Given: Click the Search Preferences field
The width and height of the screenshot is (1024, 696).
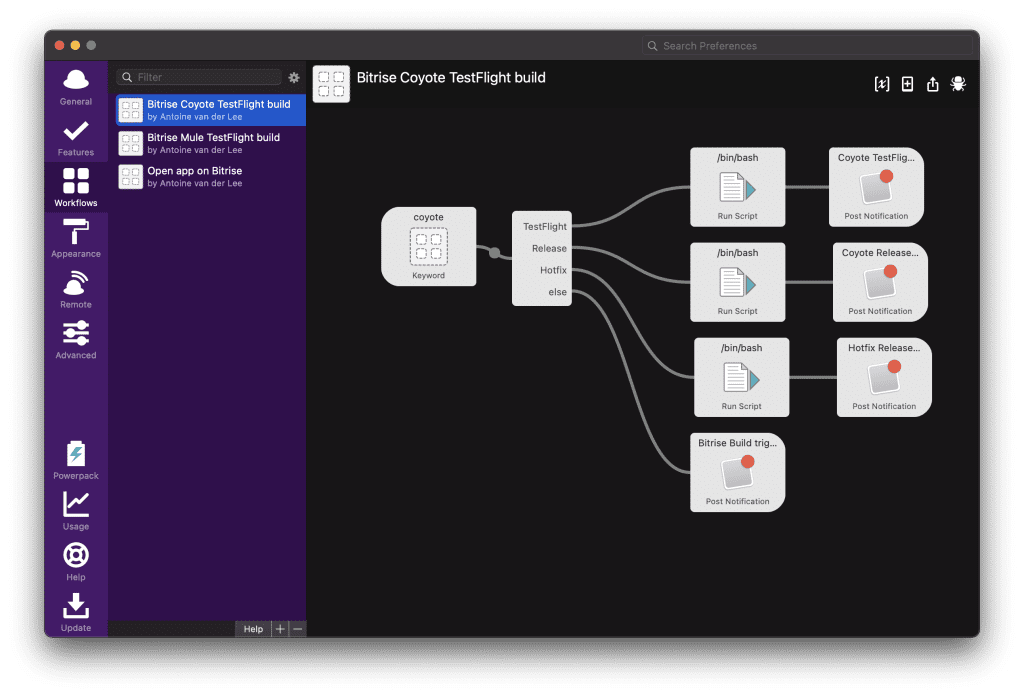Looking at the screenshot, I should pyautogui.click(x=807, y=46).
